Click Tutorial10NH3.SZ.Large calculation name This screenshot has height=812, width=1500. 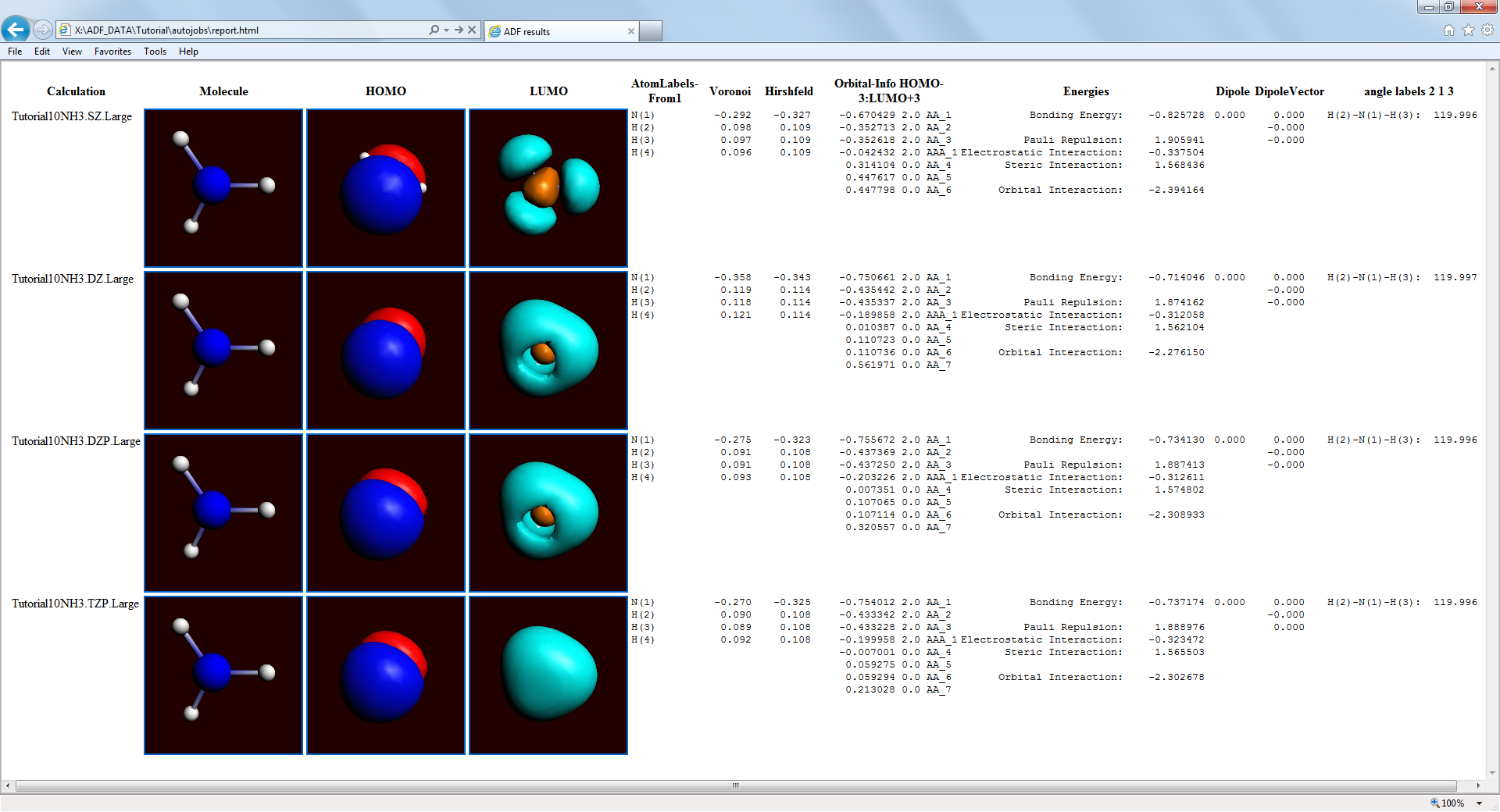72,116
